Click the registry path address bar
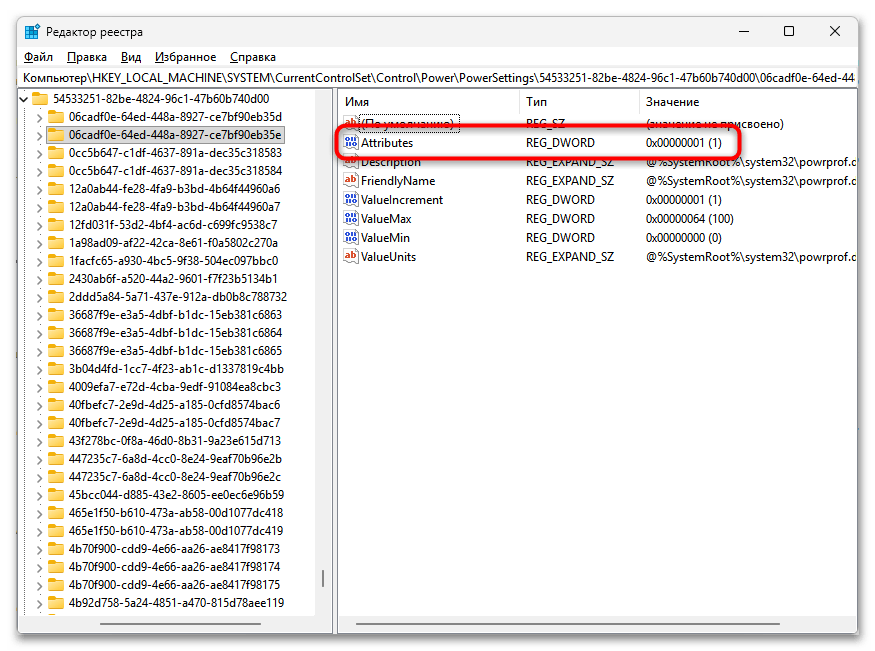Image resolution: width=875 pixels, height=651 pixels. pyautogui.click(x=438, y=78)
